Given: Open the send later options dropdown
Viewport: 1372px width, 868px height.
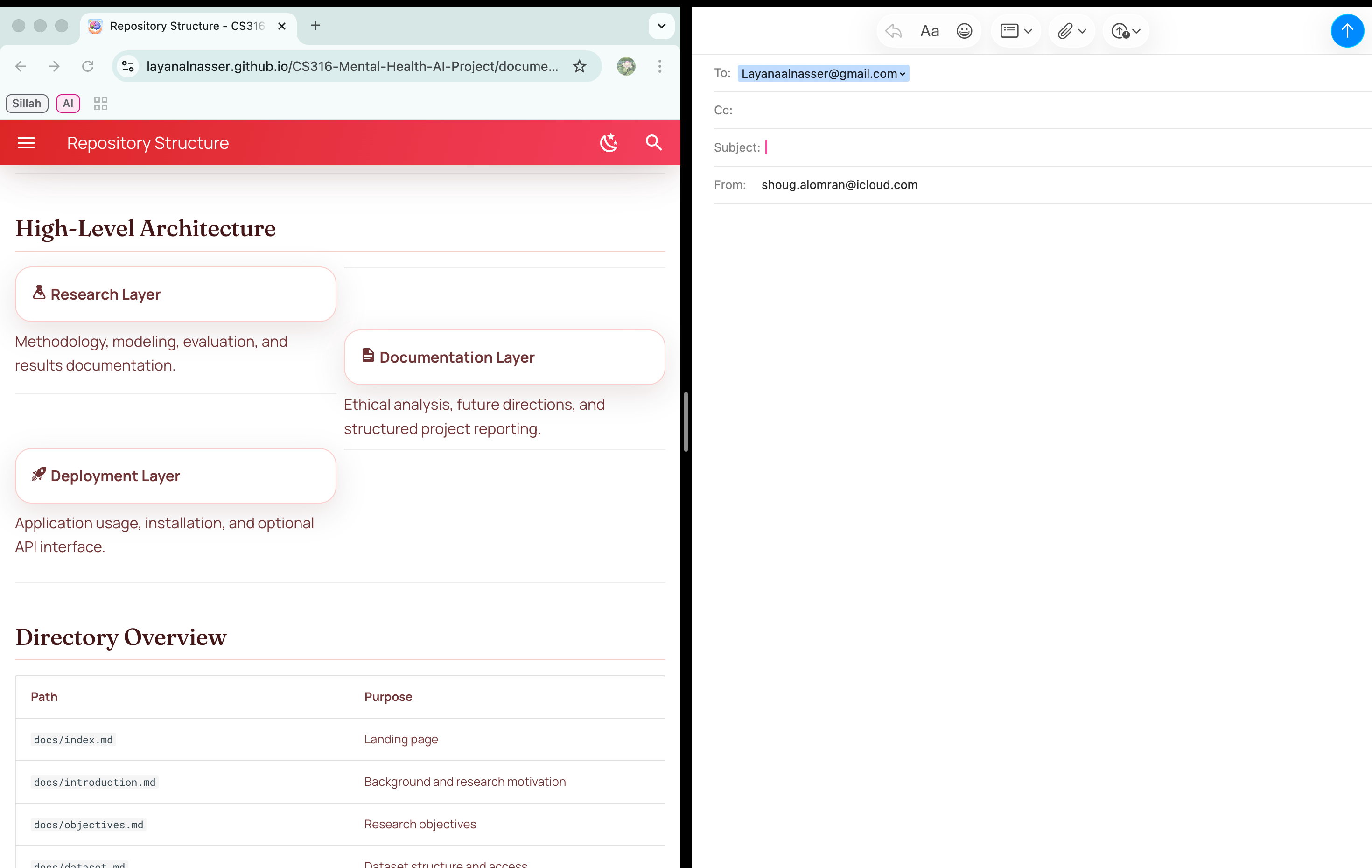Looking at the screenshot, I should click(x=1126, y=31).
